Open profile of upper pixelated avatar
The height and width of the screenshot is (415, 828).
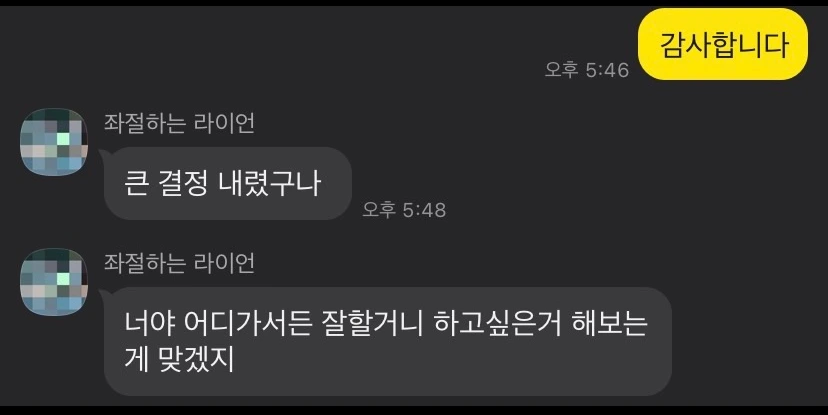pos(54,142)
